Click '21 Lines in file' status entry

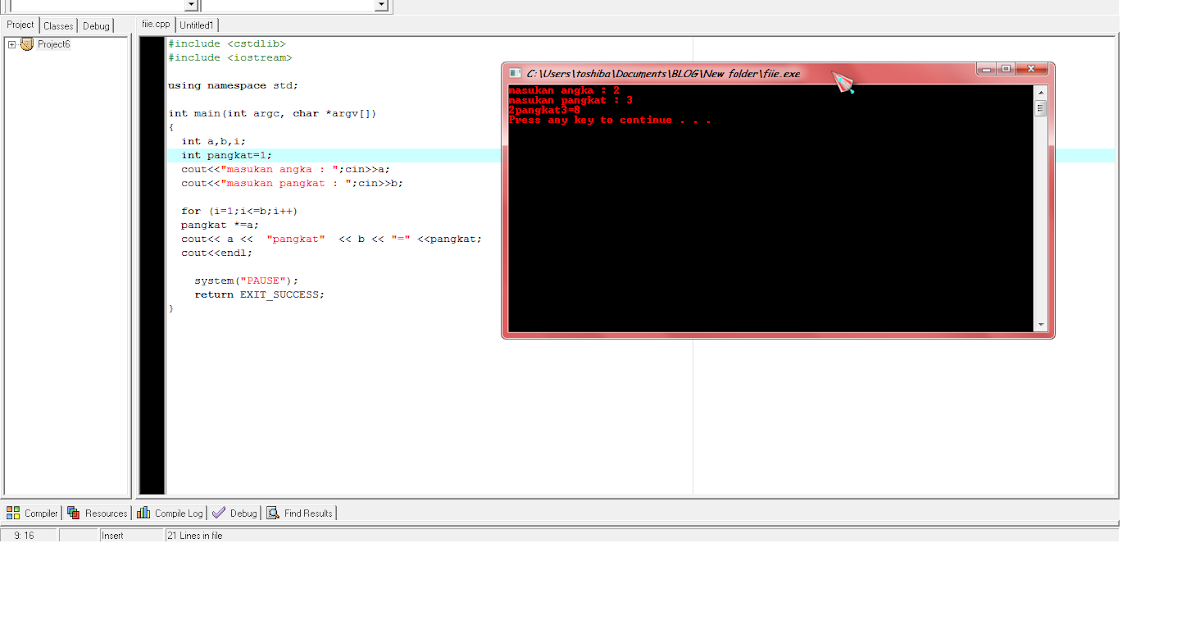point(195,536)
